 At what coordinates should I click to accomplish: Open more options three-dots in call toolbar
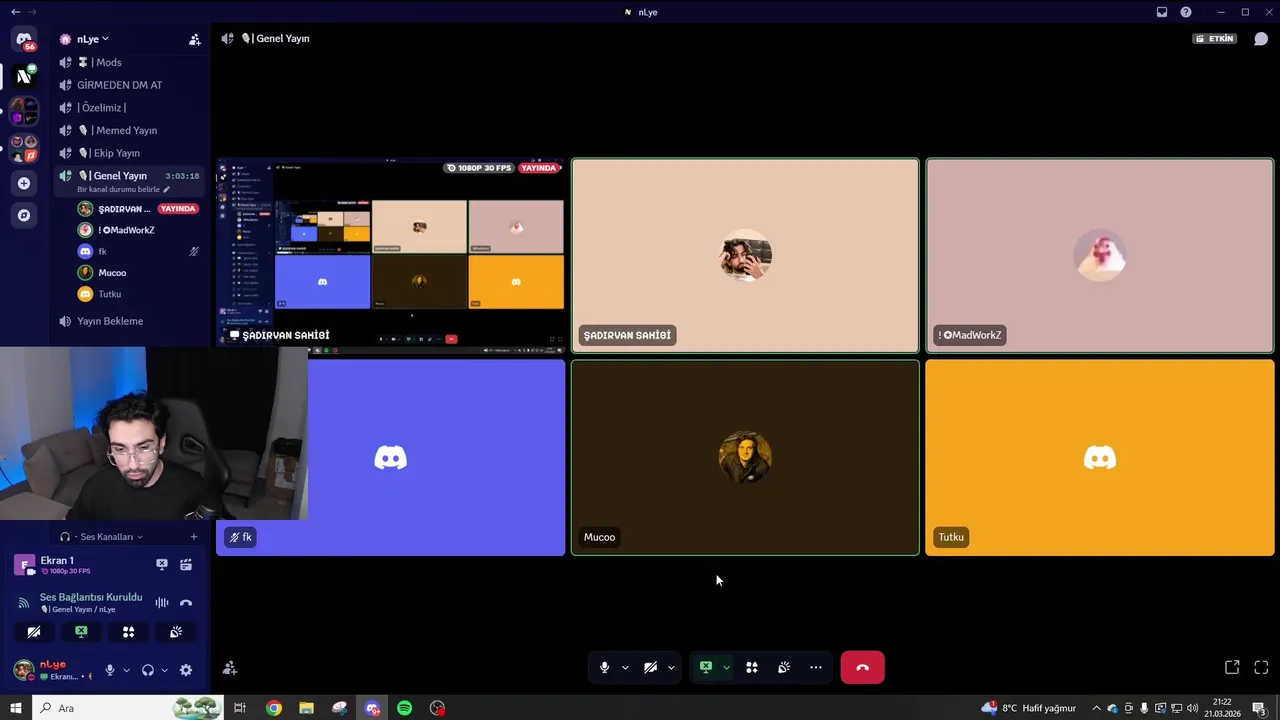pos(816,667)
